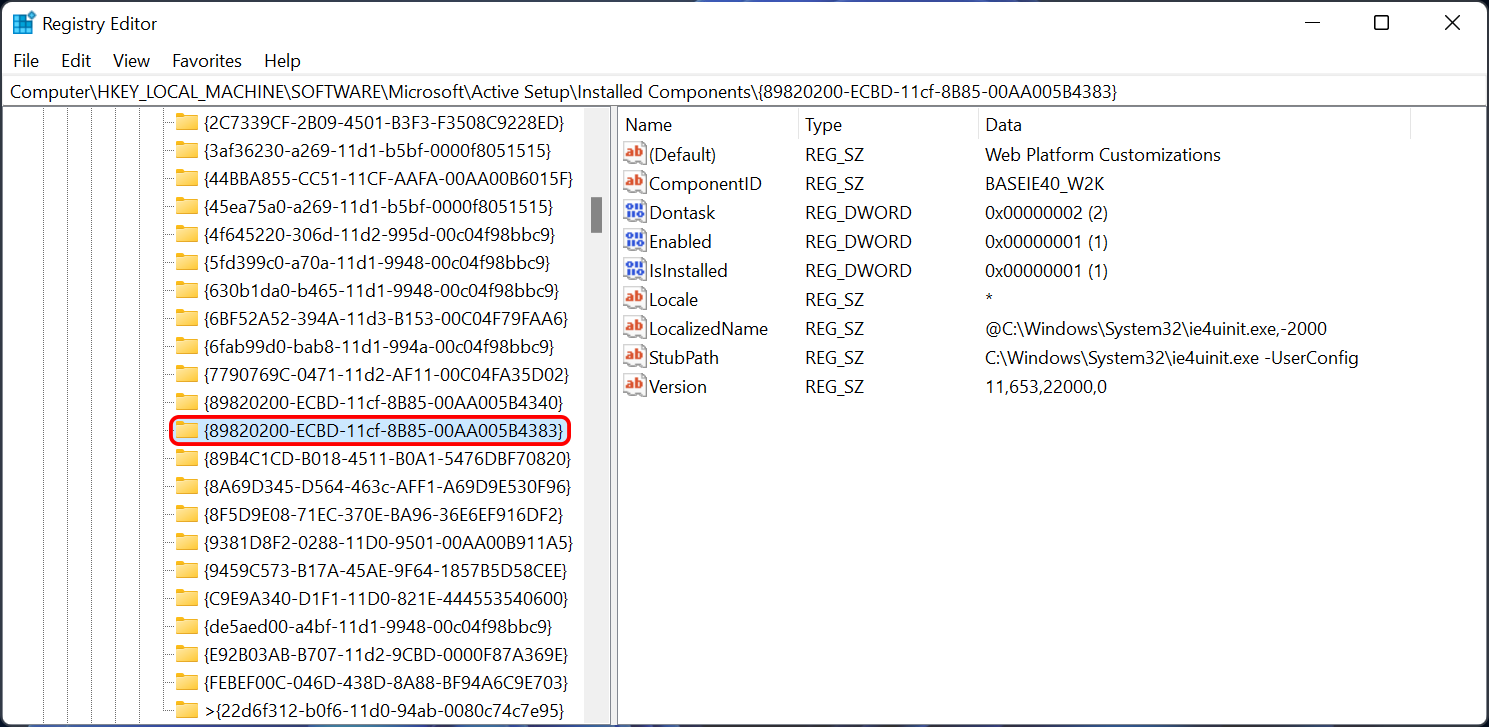Click folder icon of selected key ending 5B4383
Image resolution: width=1489 pixels, height=727 pixels.
tap(186, 431)
